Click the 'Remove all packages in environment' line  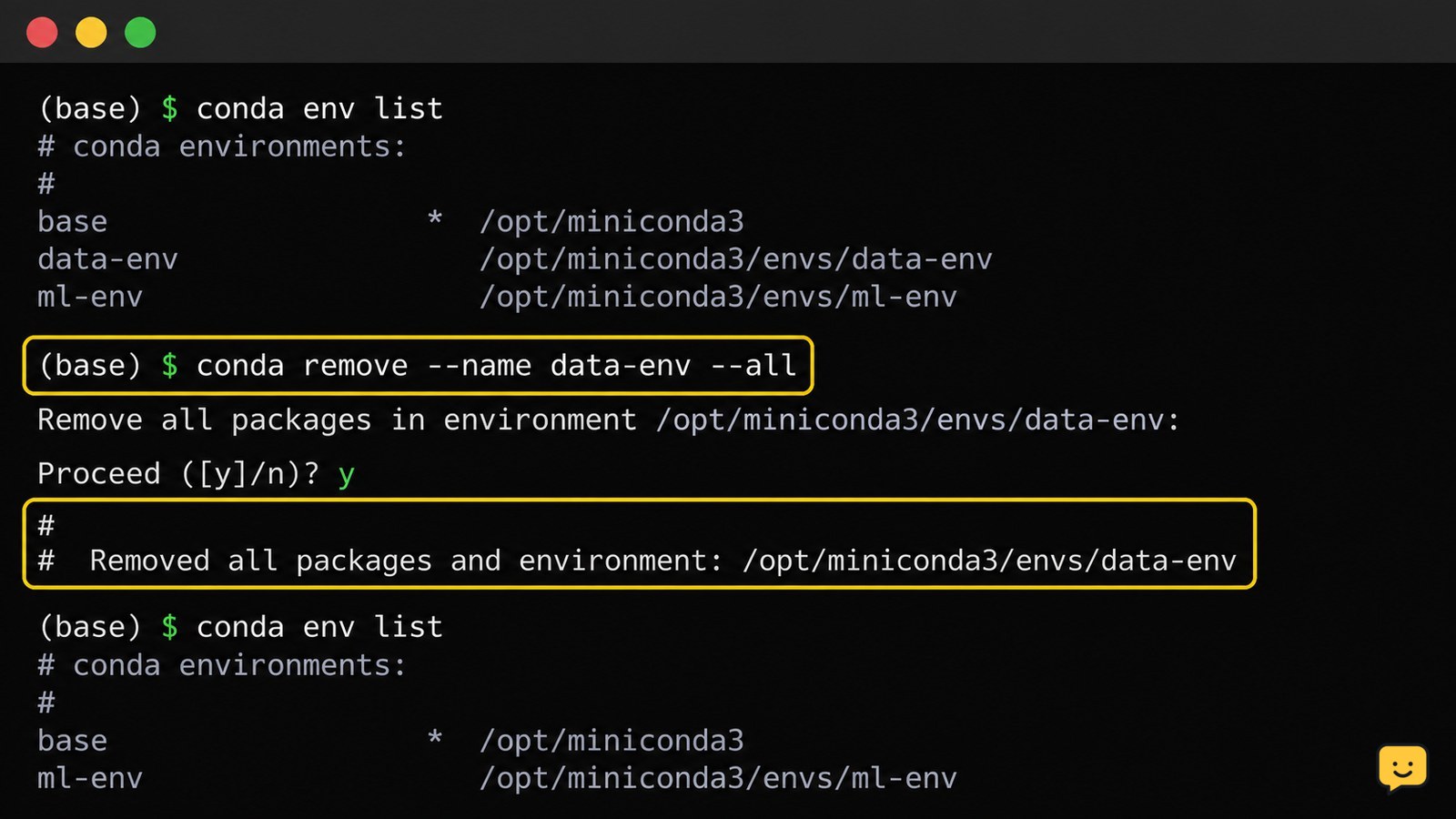click(x=609, y=420)
